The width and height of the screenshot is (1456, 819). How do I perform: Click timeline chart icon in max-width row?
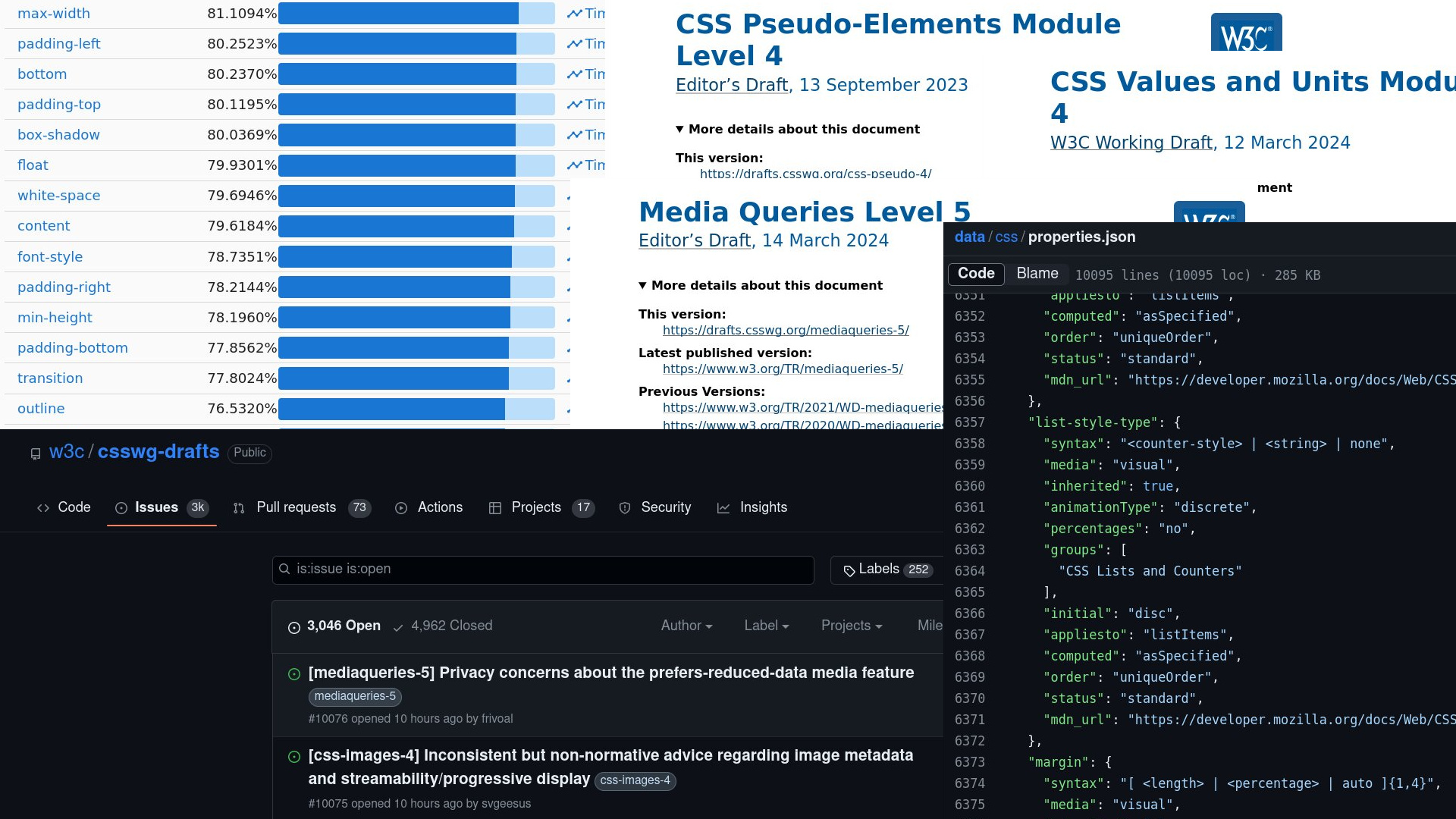(x=575, y=14)
